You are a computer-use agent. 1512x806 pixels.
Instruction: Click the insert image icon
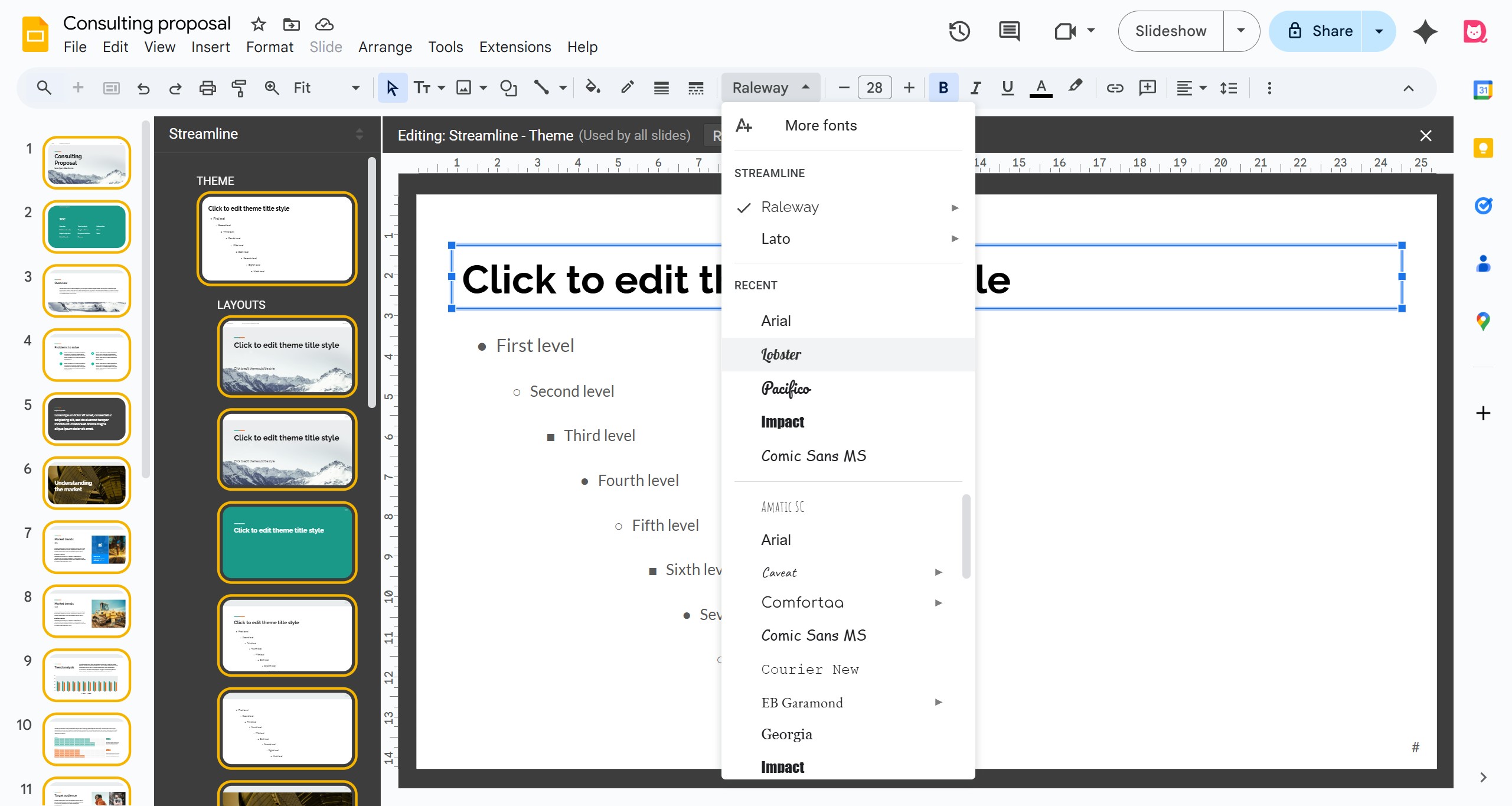[x=464, y=88]
